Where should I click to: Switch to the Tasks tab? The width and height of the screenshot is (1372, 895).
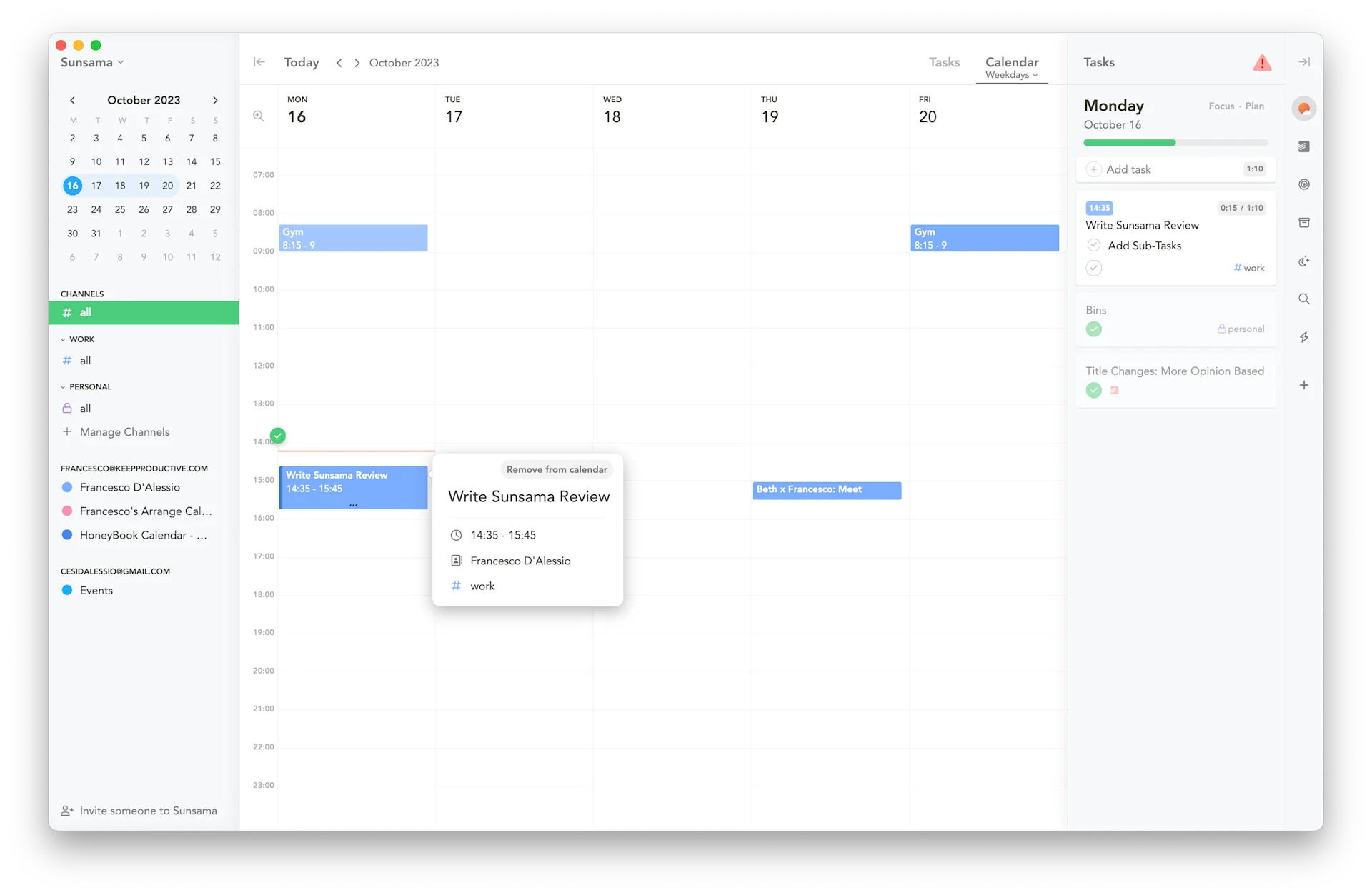tap(944, 62)
